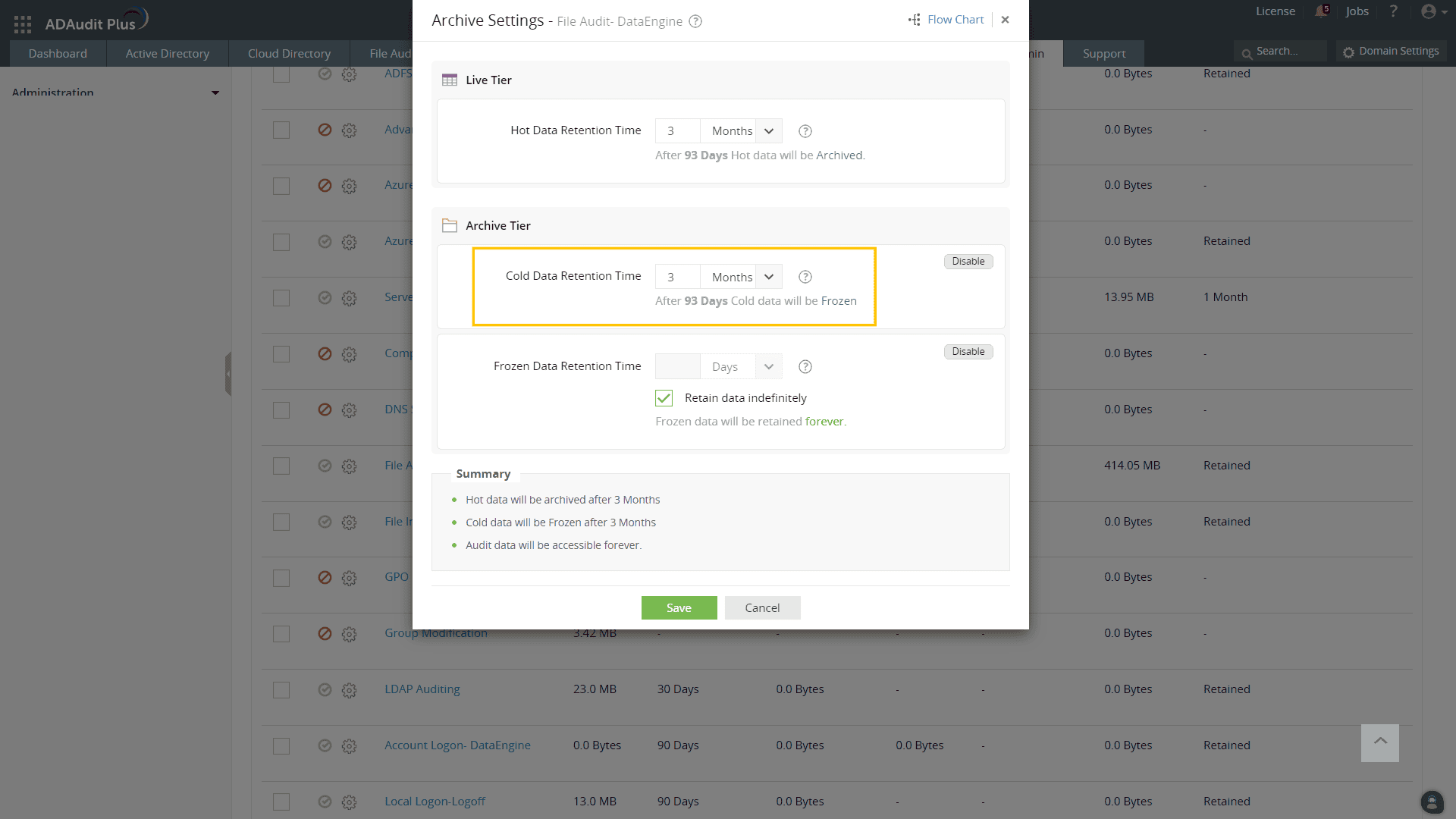Click gear icon in LDAP Auditing row

pyautogui.click(x=349, y=690)
